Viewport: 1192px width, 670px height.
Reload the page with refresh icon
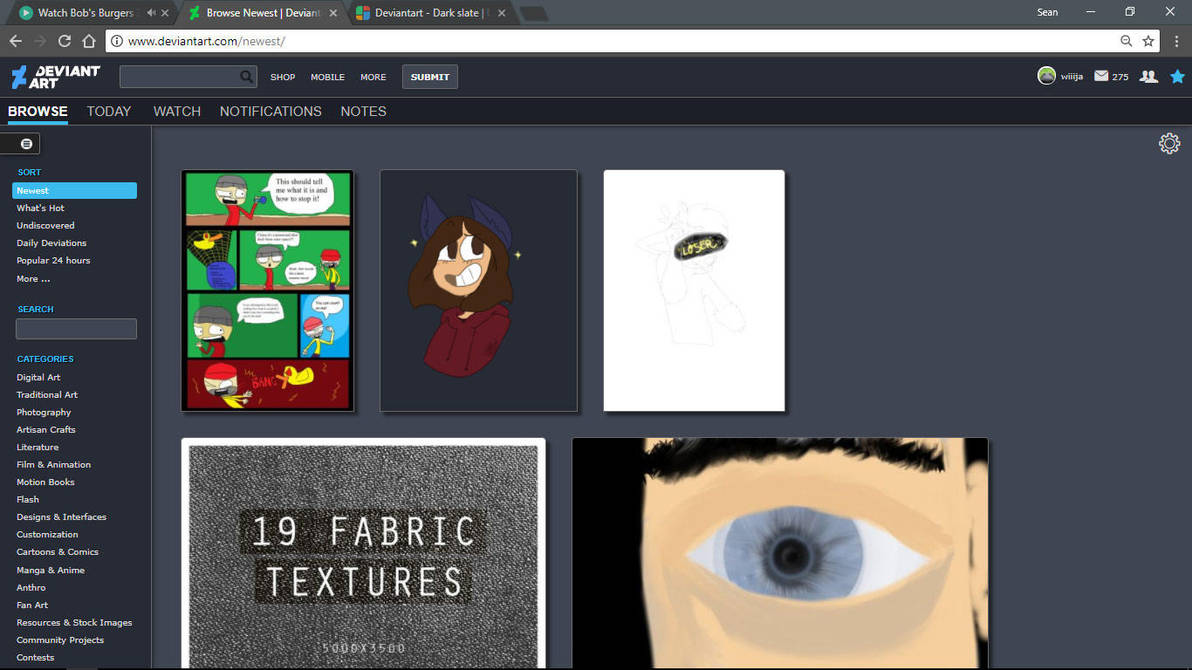(x=64, y=41)
